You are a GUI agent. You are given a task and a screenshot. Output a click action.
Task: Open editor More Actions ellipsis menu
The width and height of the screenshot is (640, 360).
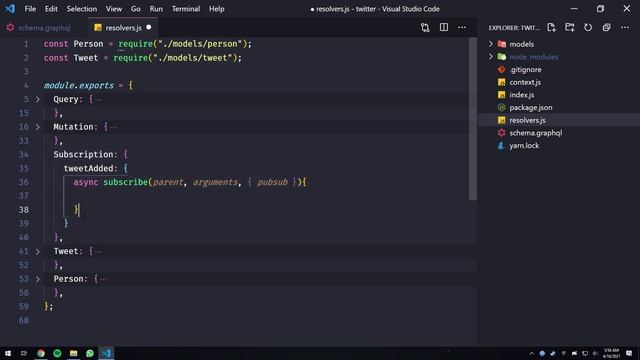coord(462,27)
